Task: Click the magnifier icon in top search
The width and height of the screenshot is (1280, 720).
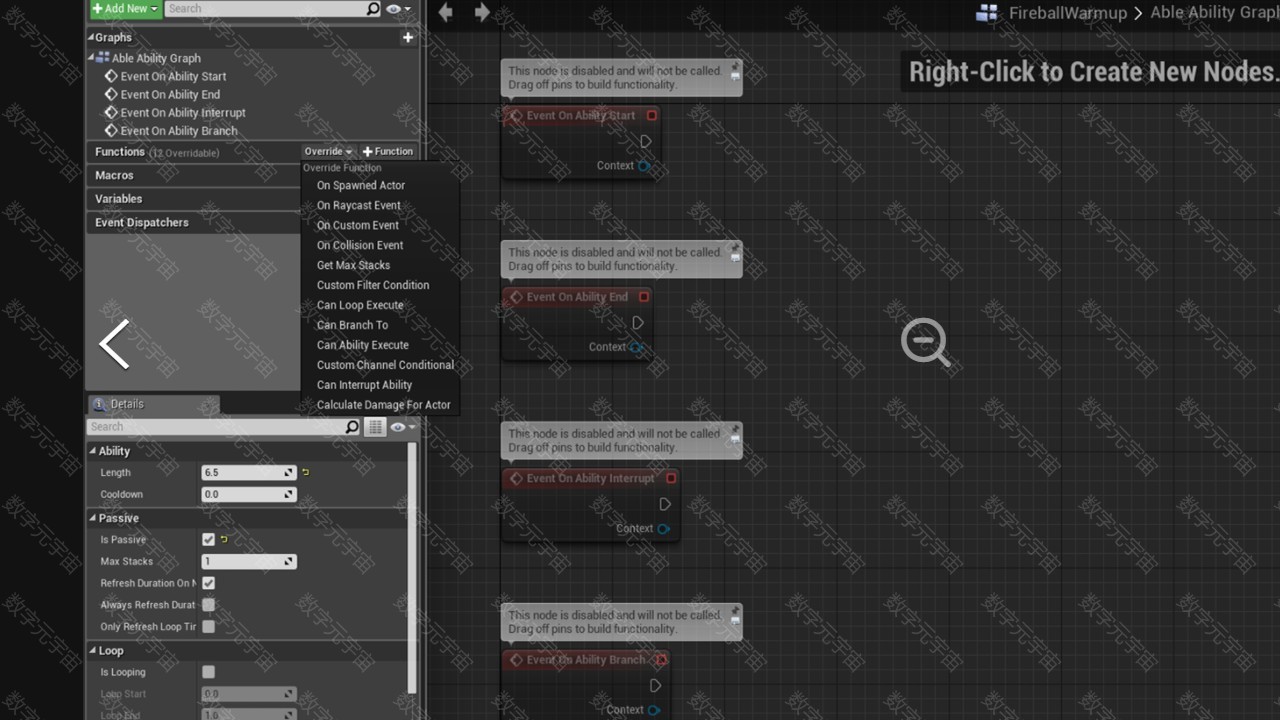Action: pyautogui.click(x=373, y=9)
